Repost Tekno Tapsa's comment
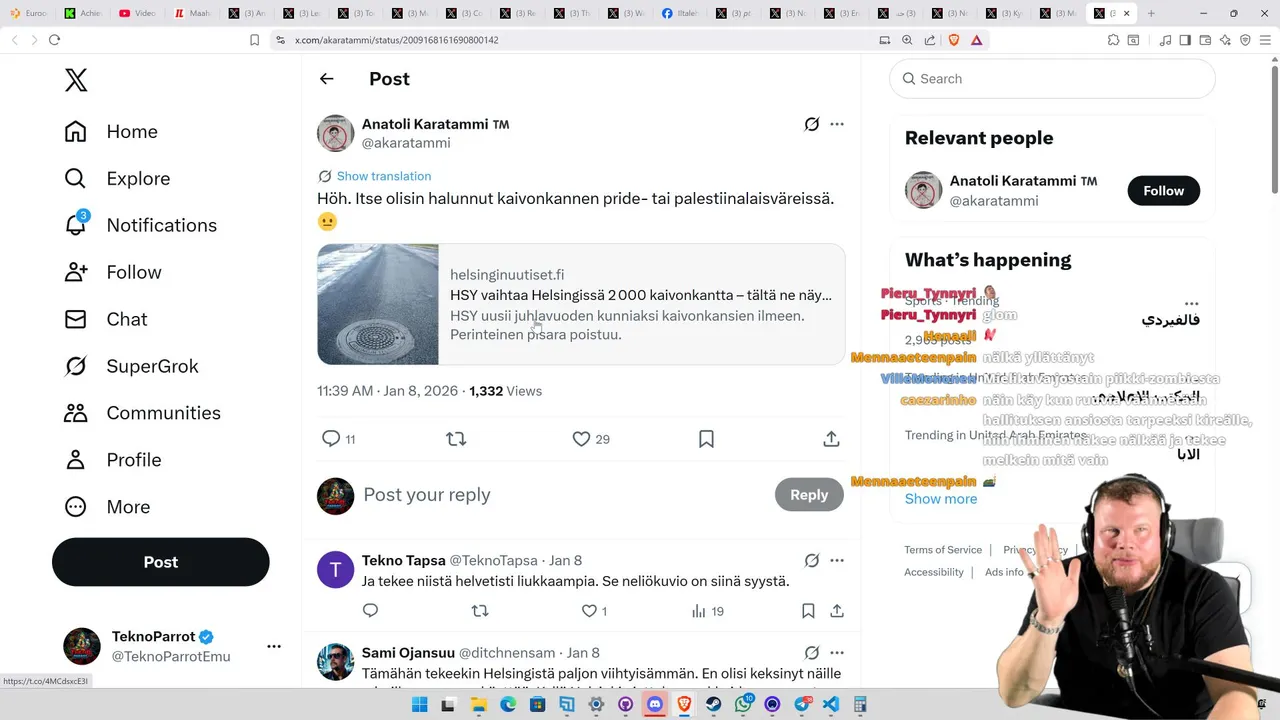Image resolution: width=1280 pixels, height=720 pixels. tap(480, 610)
